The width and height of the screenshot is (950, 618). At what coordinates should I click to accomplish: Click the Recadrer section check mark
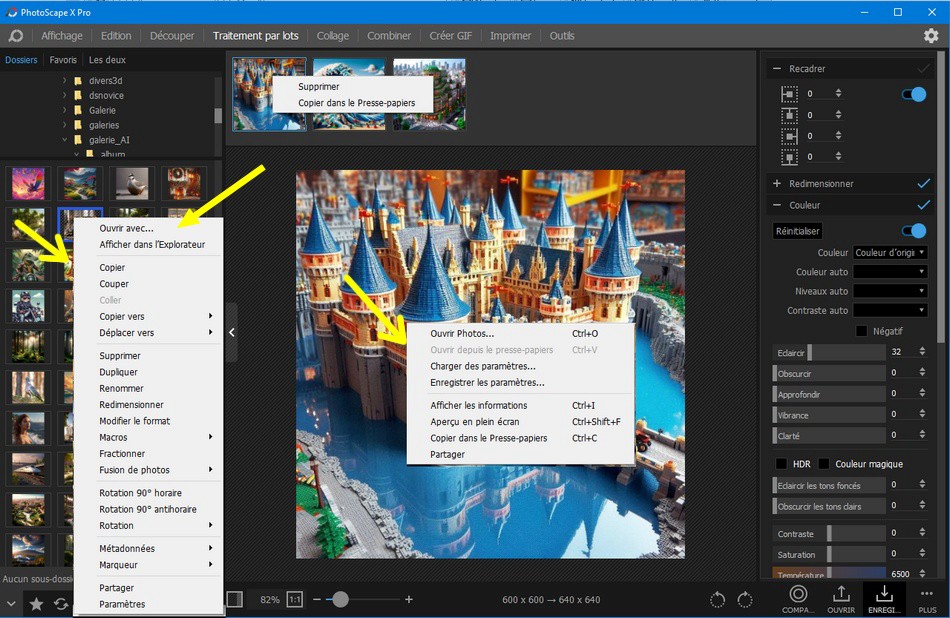[x=923, y=68]
